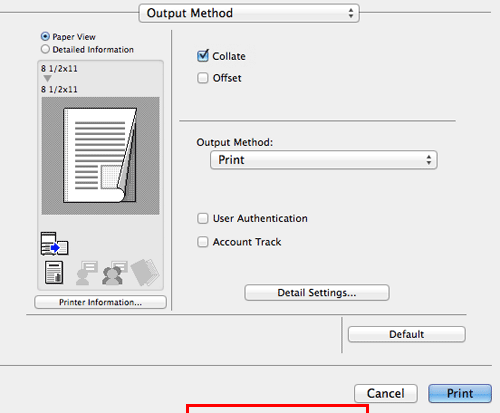Image resolution: width=500 pixels, height=413 pixels.
Task: Select the Paper View radio button
Action: pyautogui.click(x=45, y=36)
